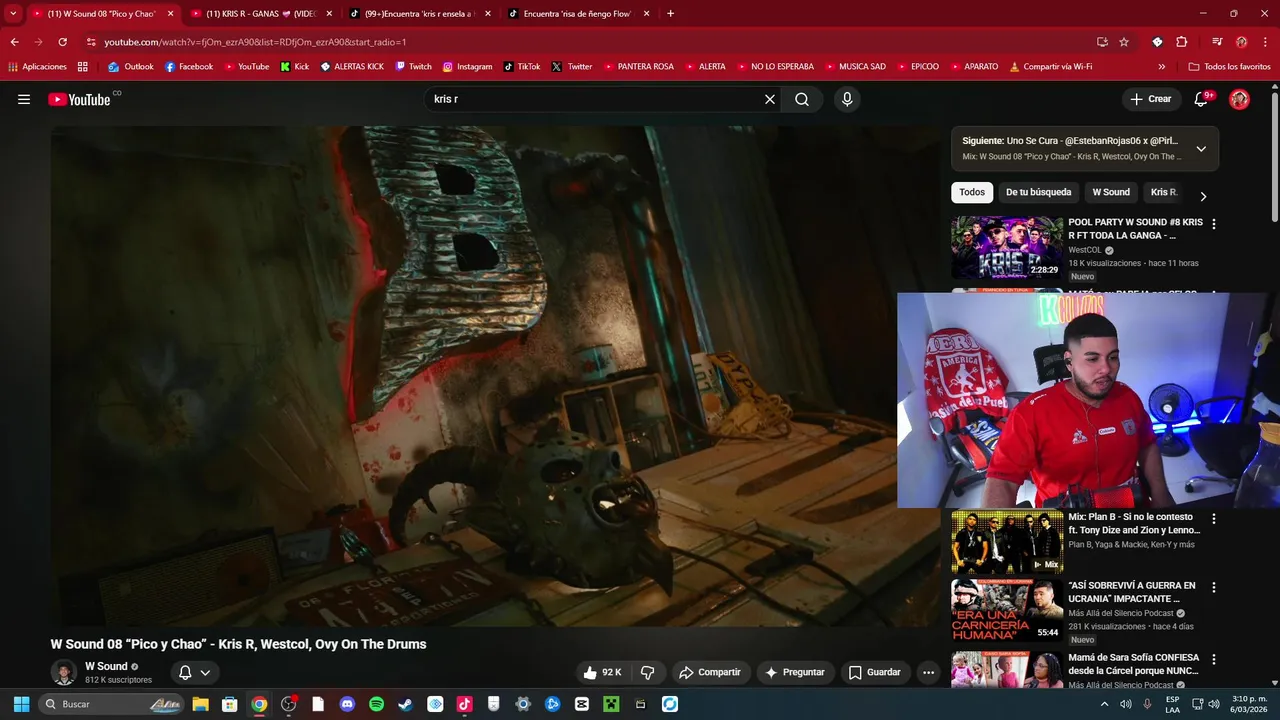Open the Kick bookmark
Image resolution: width=1280 pixels, height=720 pixels.
[x=294, y=67]
